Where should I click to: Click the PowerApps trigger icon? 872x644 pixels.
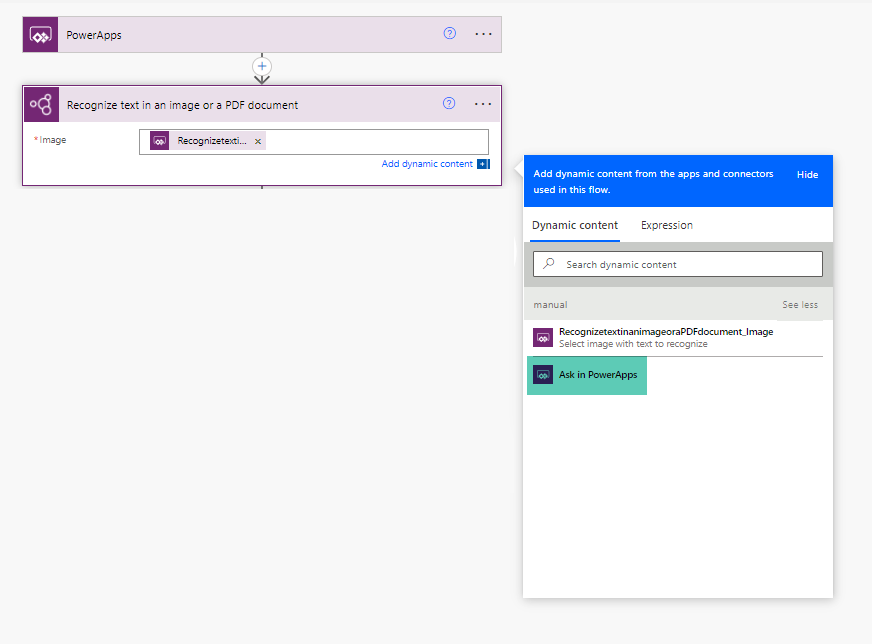(x=40, y=35)
